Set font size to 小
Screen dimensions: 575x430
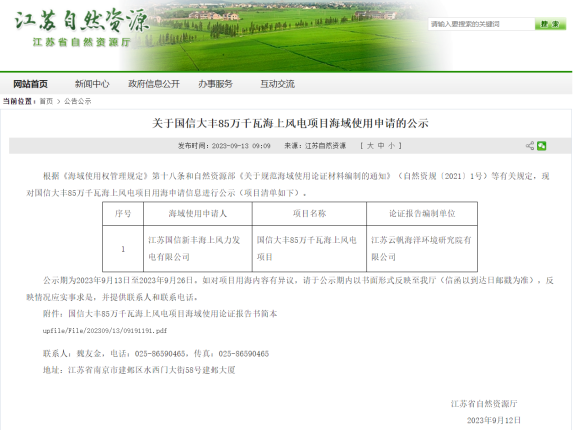point(392,146)
